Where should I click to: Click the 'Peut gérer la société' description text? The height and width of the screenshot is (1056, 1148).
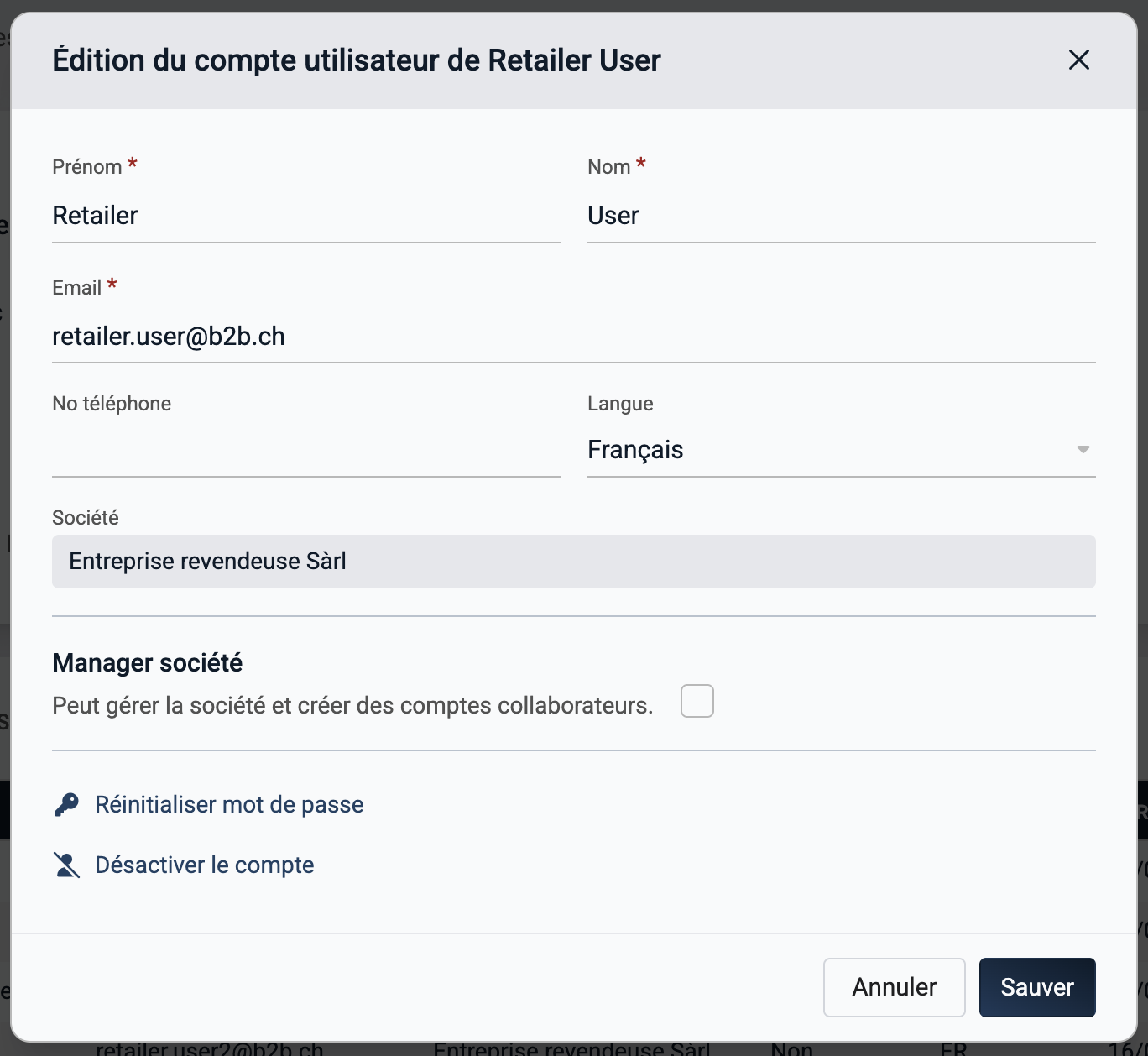click(x=352, y=705)
